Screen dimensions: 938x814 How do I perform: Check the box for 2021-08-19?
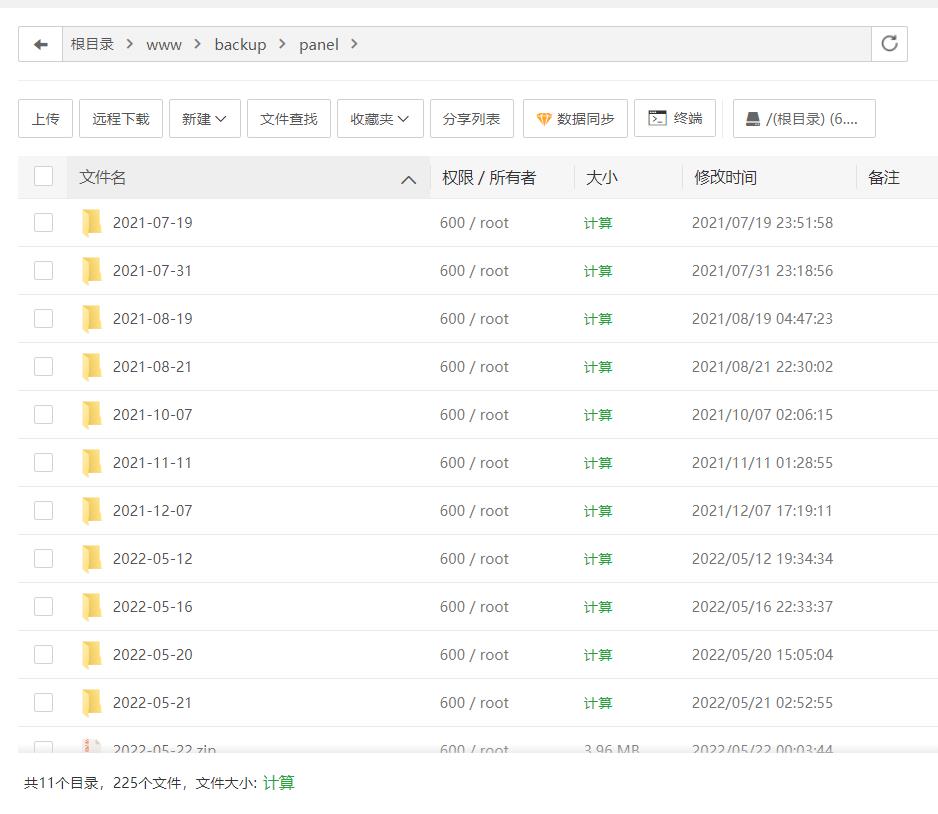pyautogui.click(x=44, y=318)
